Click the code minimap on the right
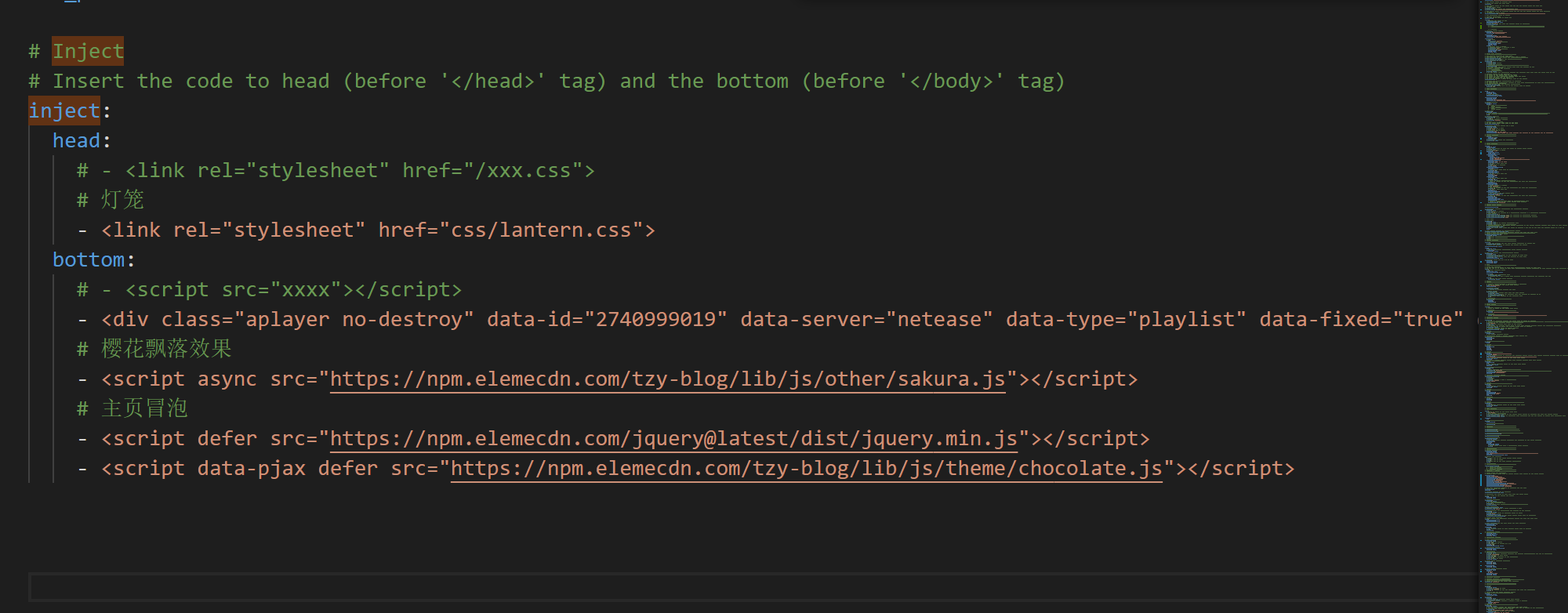The width and height of the screenshot is (1568, 613). (x=1523, y=306)
